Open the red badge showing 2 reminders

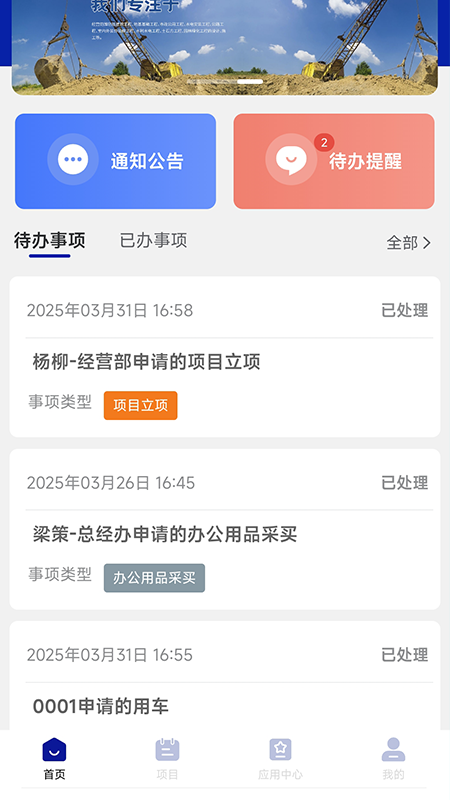pos(324,142)
